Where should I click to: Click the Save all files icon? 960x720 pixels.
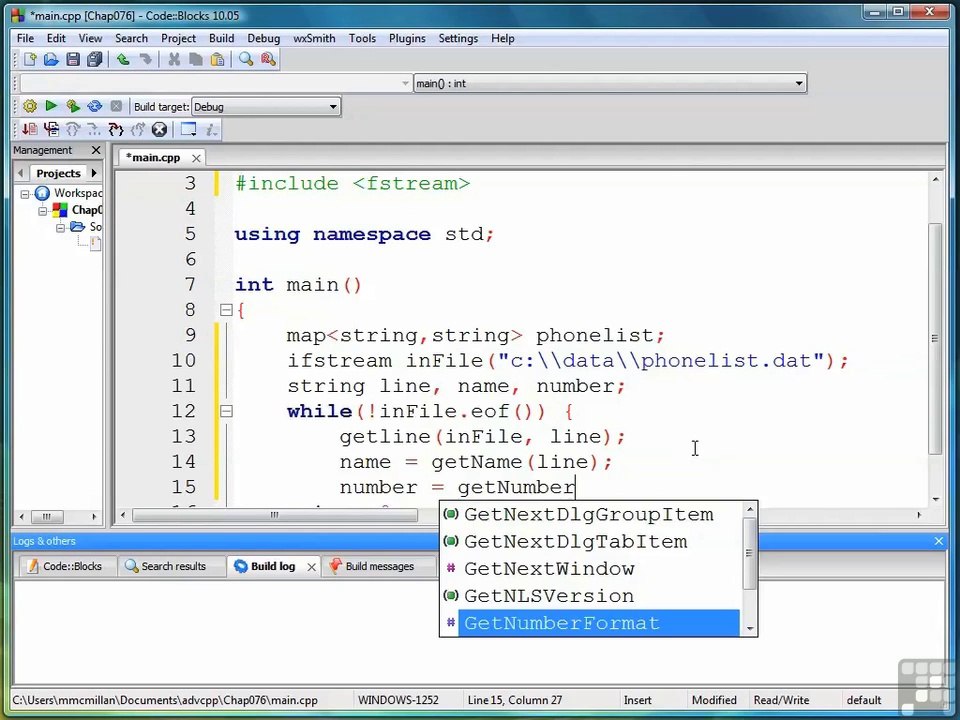(94, 59)
